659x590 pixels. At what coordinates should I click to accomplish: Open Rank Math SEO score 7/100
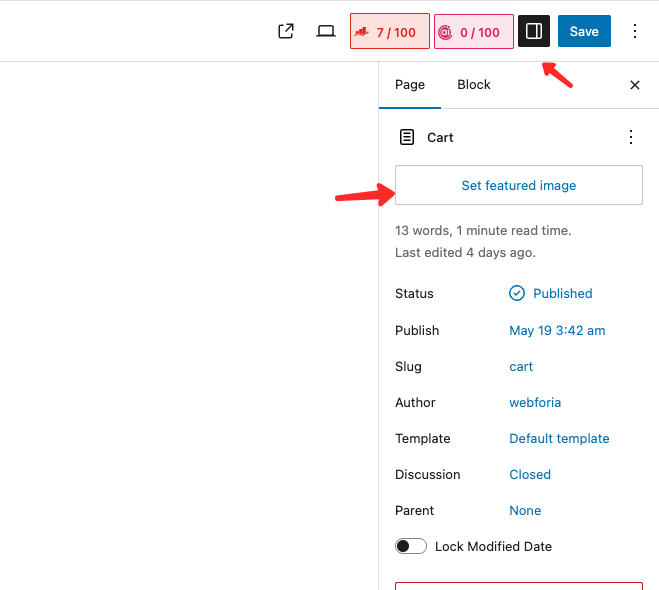coord(390,32)
